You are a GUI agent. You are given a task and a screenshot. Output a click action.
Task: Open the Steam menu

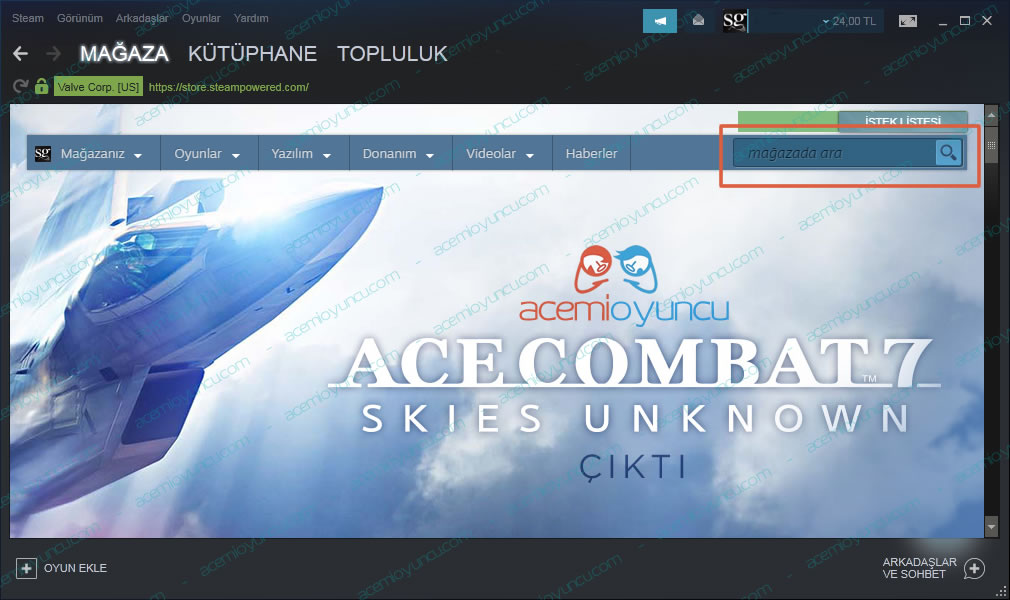point(28,18)
